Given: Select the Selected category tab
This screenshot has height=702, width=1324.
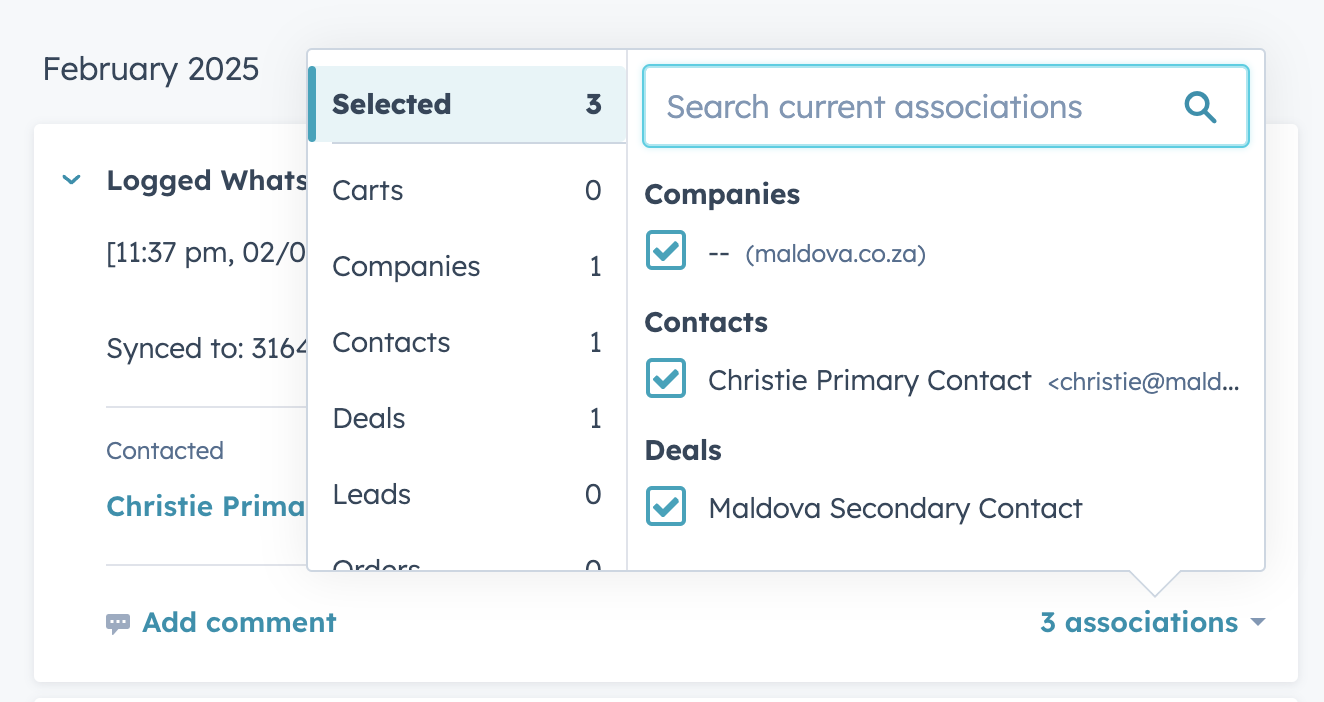Looking at the screenshot, I should point(467,104).
